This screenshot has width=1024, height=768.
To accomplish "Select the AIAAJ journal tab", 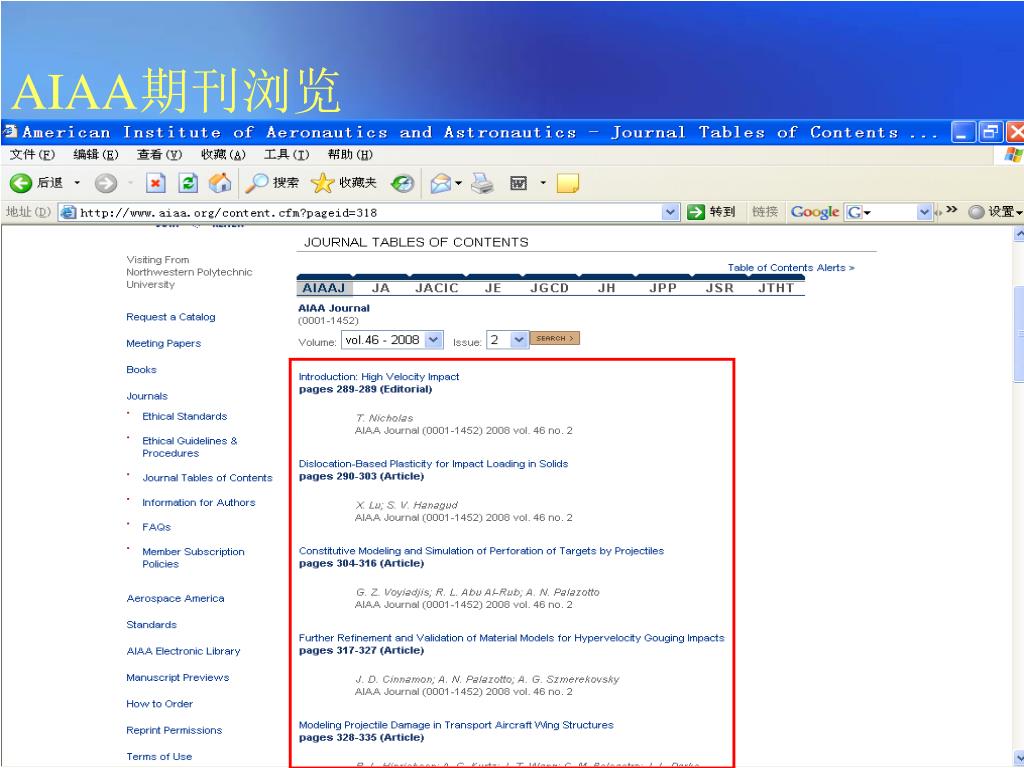I will 324,288.
